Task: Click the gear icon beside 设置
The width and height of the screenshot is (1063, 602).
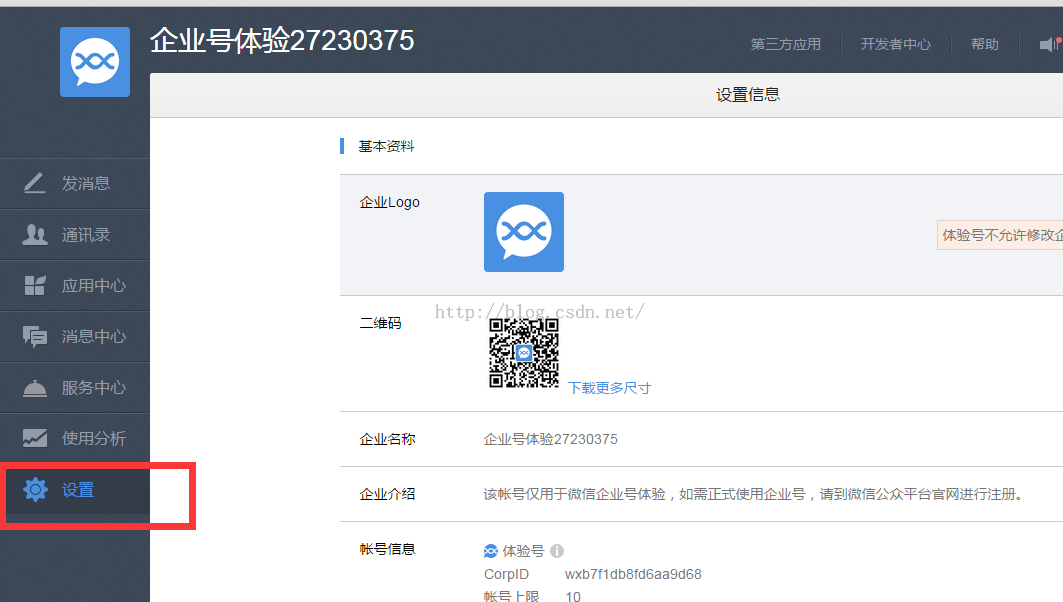Action: [x=35, y=489]
